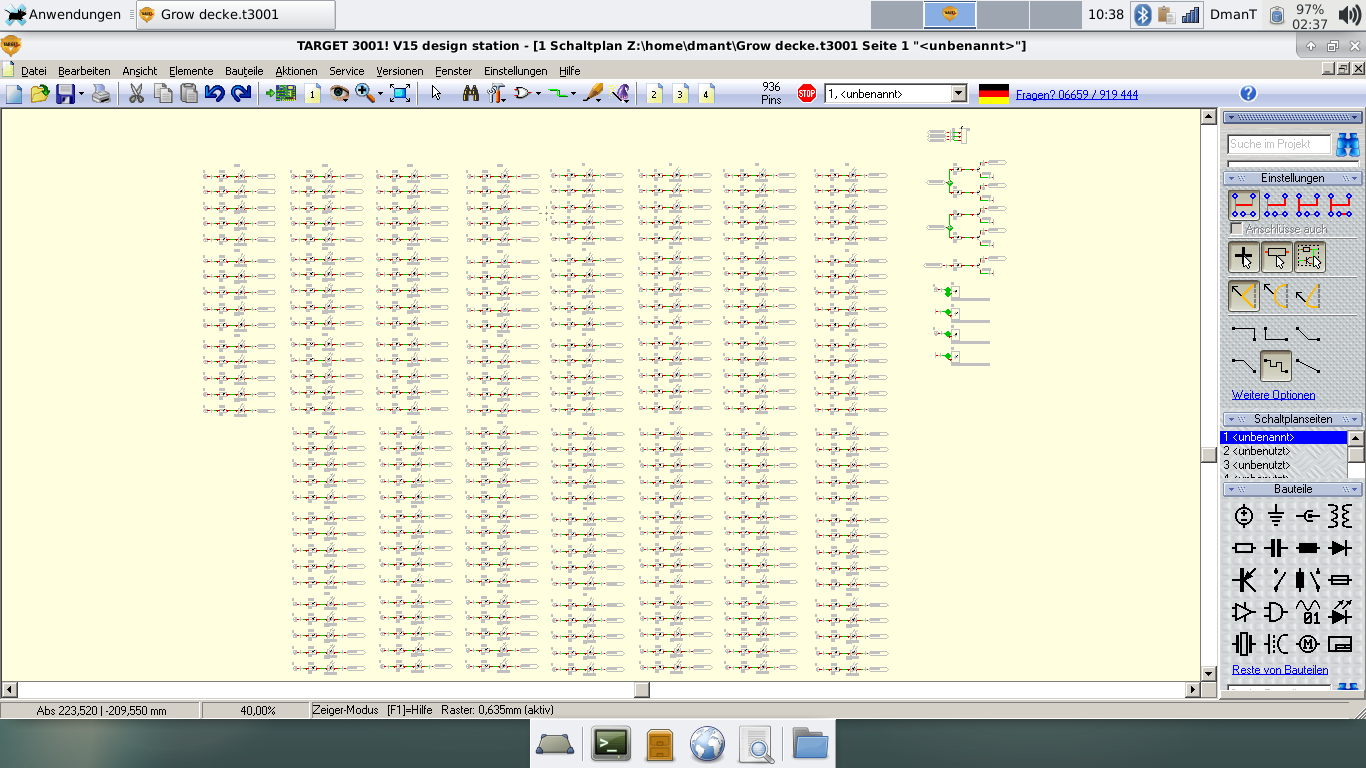Open the Ansicht menu
This screenshot has width=1366, height=768.
tap(140, 71)
